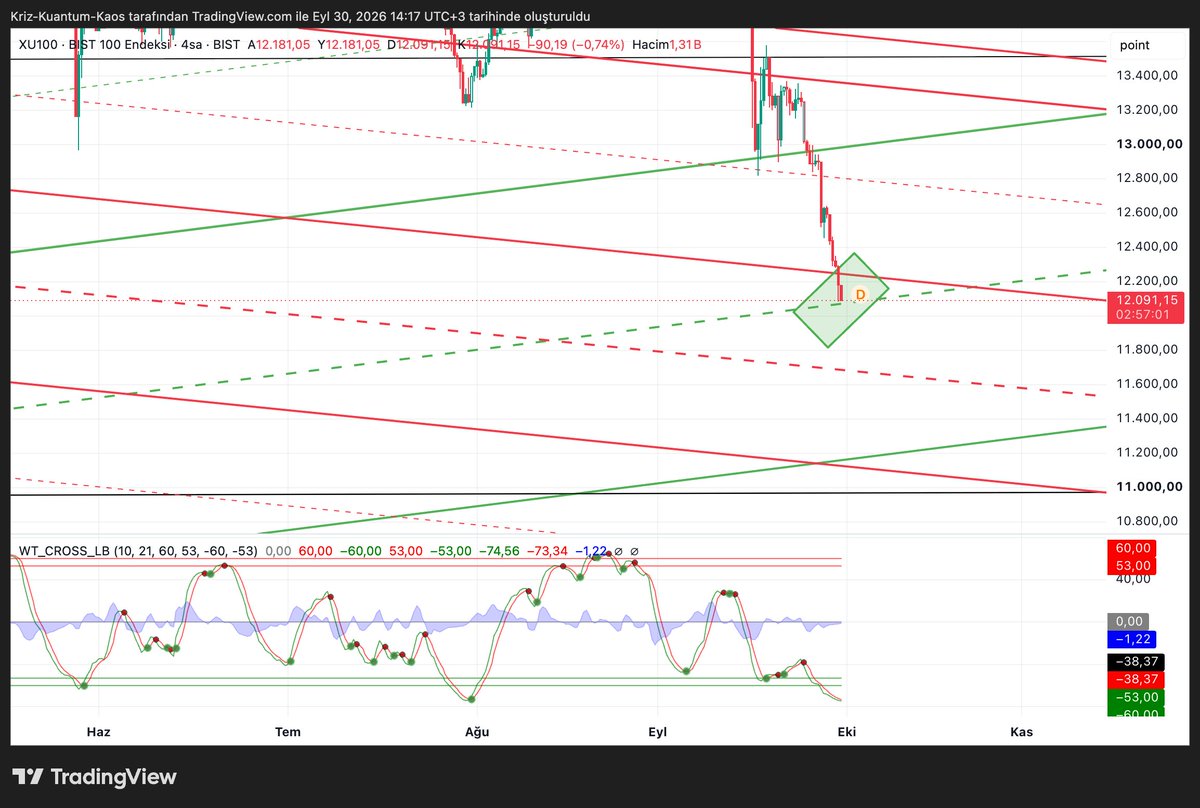
Task: Select the green diamond drawing on the chart
Action: tap(840, 300)
